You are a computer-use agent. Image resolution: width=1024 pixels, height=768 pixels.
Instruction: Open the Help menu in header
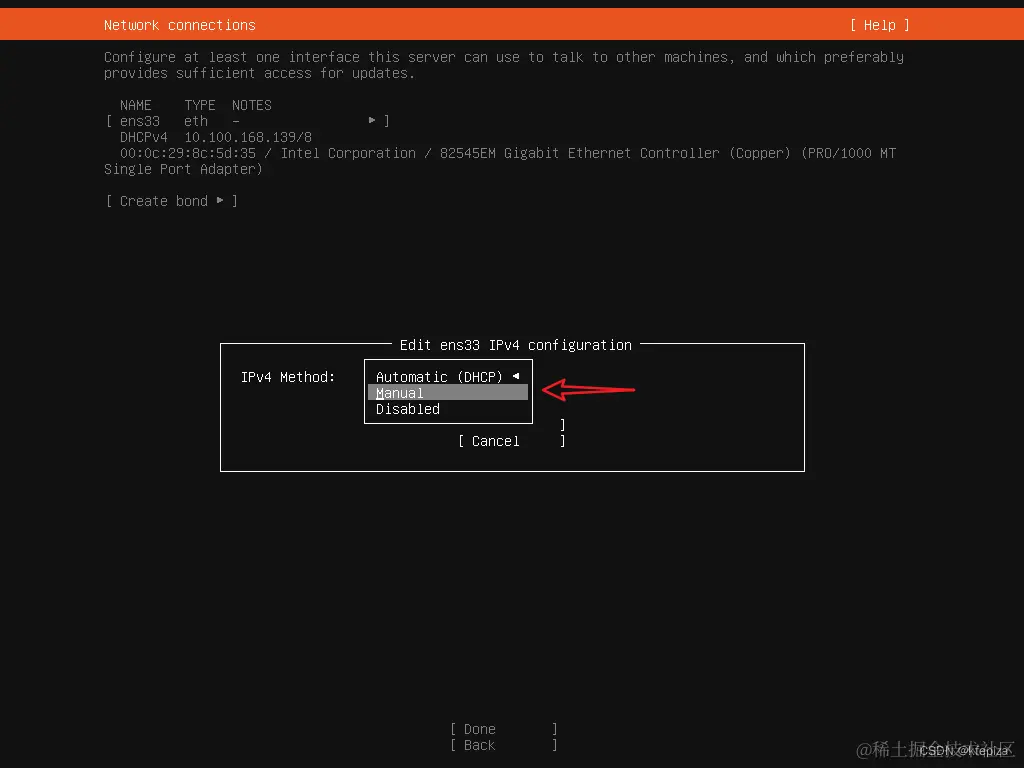tap(879, 25)
